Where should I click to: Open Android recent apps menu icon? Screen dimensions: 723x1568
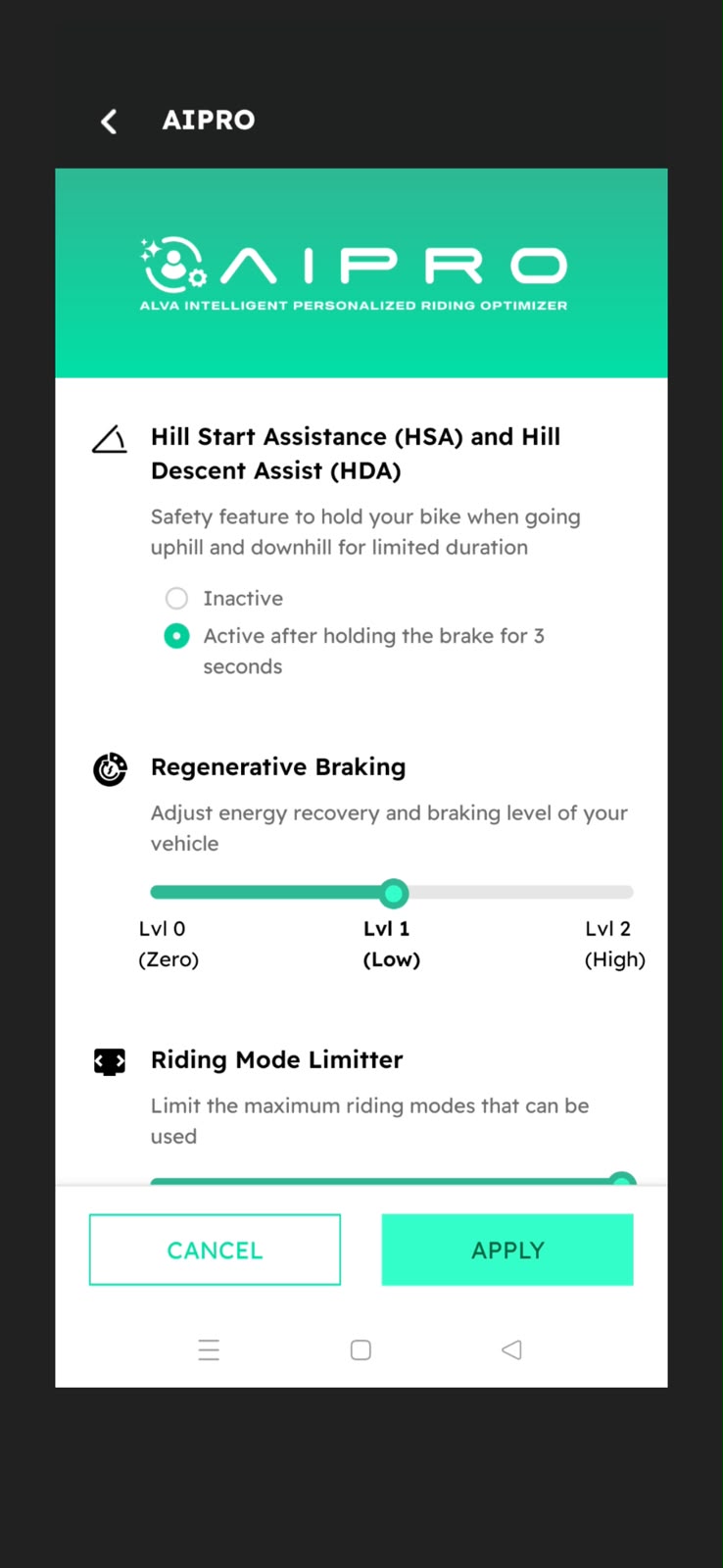[x=209, y=1349]
